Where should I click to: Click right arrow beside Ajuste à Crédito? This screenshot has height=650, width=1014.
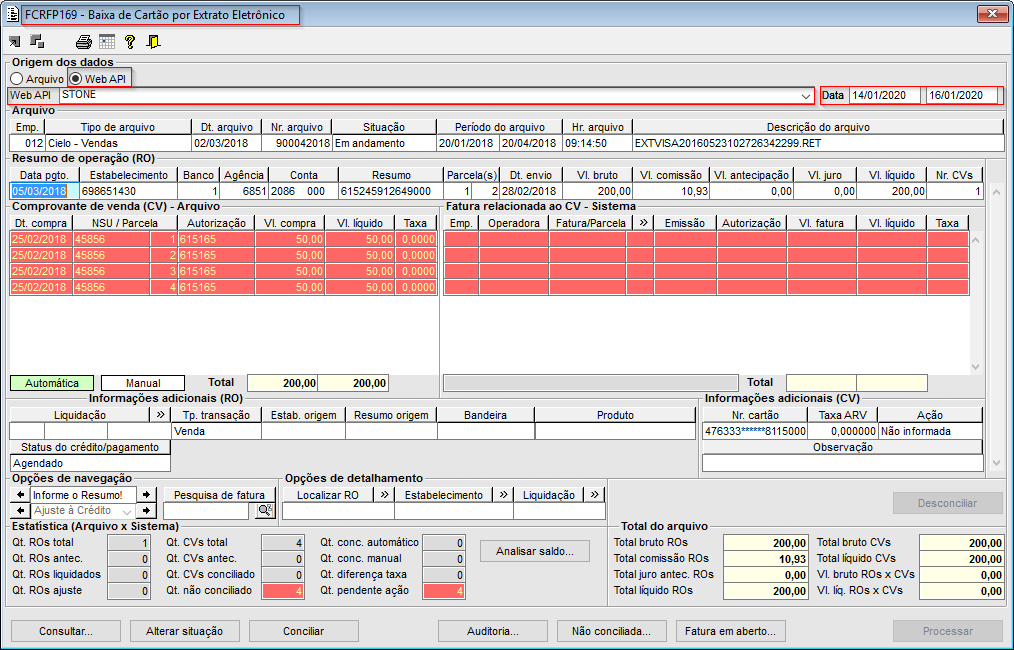tap(147, 511)
